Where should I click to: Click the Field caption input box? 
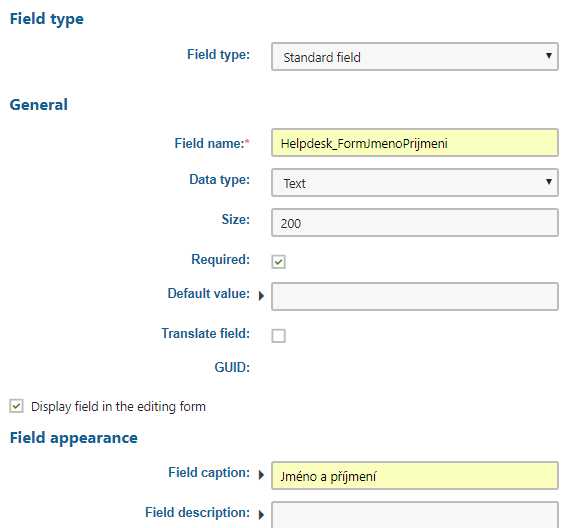pyautogui.click(x=415, y=475)
